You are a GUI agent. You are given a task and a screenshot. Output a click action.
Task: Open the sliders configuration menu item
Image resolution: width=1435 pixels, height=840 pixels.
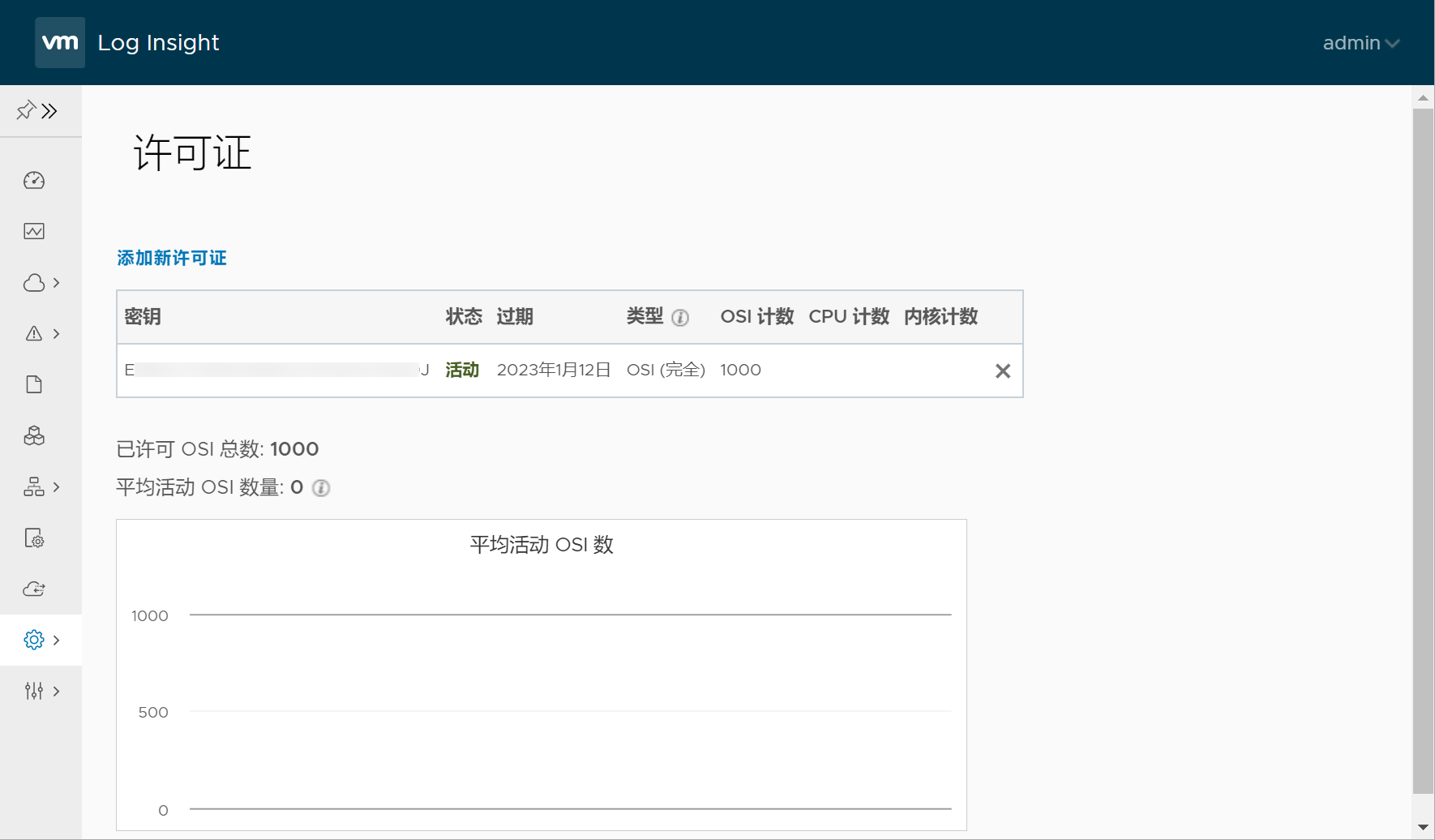tap(34, 691)
